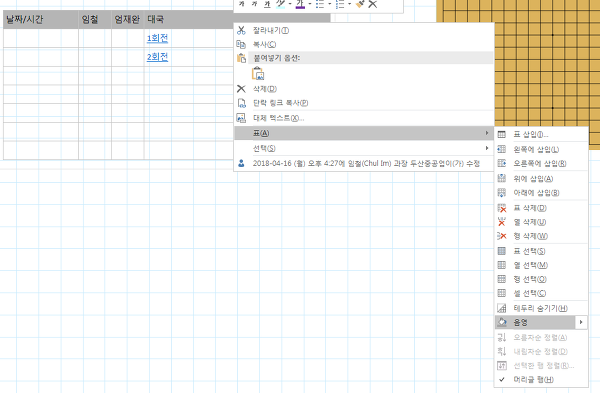This screenshot has width=600, height=393.
Task: Open the highlight color dropdown arrow
Action: click(x=290, y=4)
